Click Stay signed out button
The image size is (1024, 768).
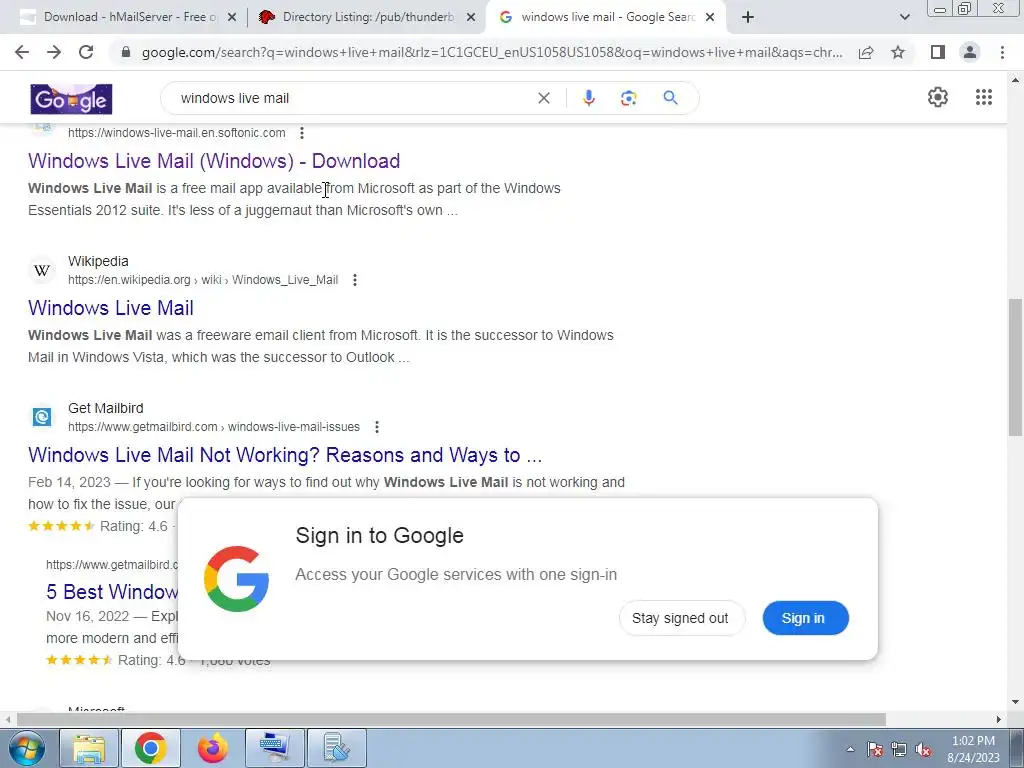coord(681,618)
